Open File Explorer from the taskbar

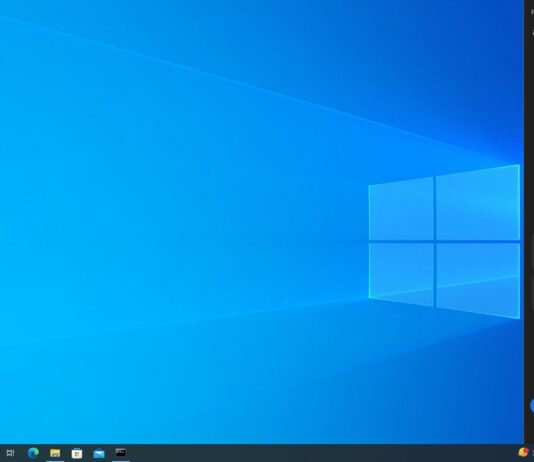pyautogui.click(x=55, y=453)
